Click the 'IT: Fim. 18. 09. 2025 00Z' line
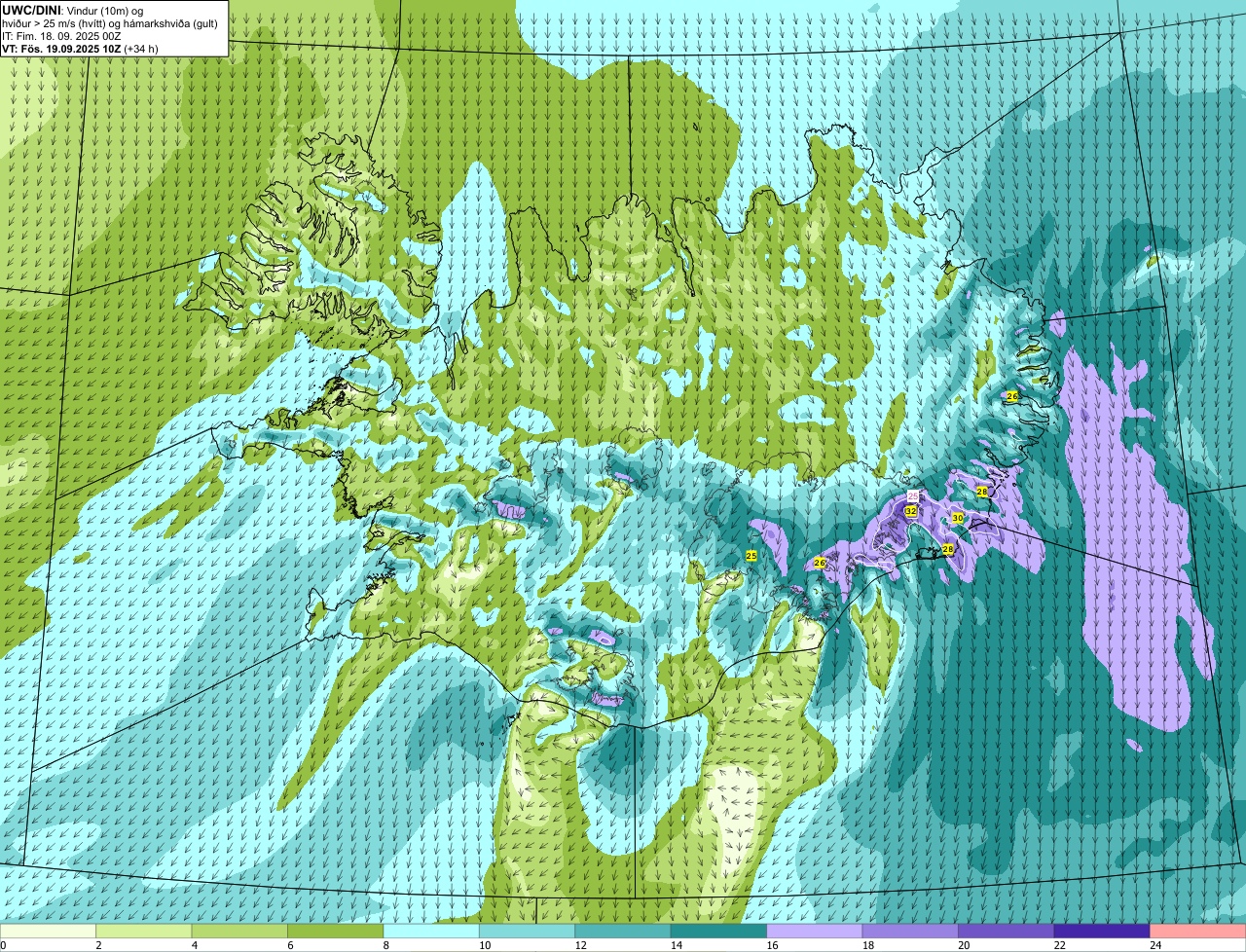The height and width of the screenshot is (952, 1246). (61, 35)
